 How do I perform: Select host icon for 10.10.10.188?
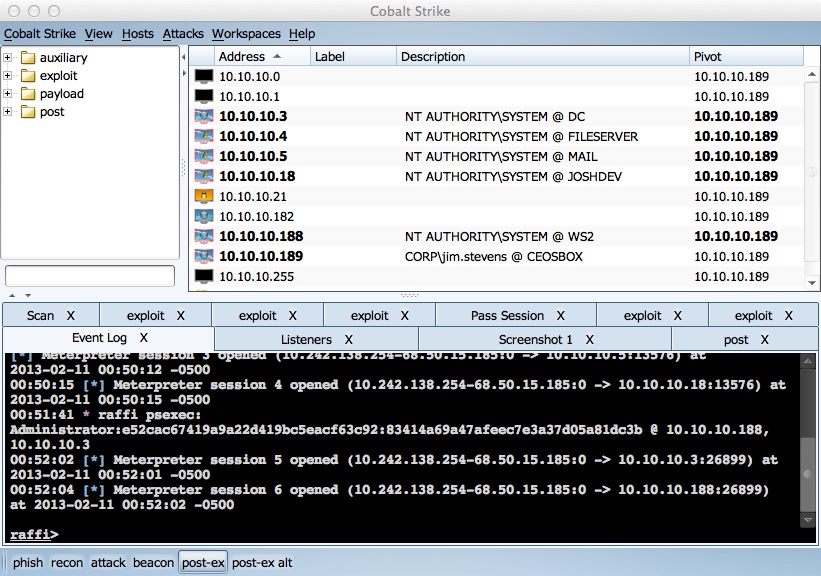(204, 236)
